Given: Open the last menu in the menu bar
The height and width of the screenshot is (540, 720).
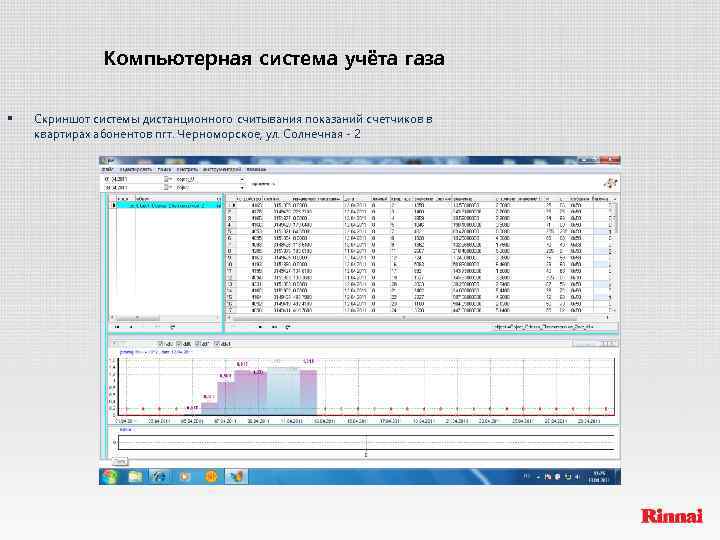Looking at the screenshot, I should pyautogui.click(x=256, y=169).
